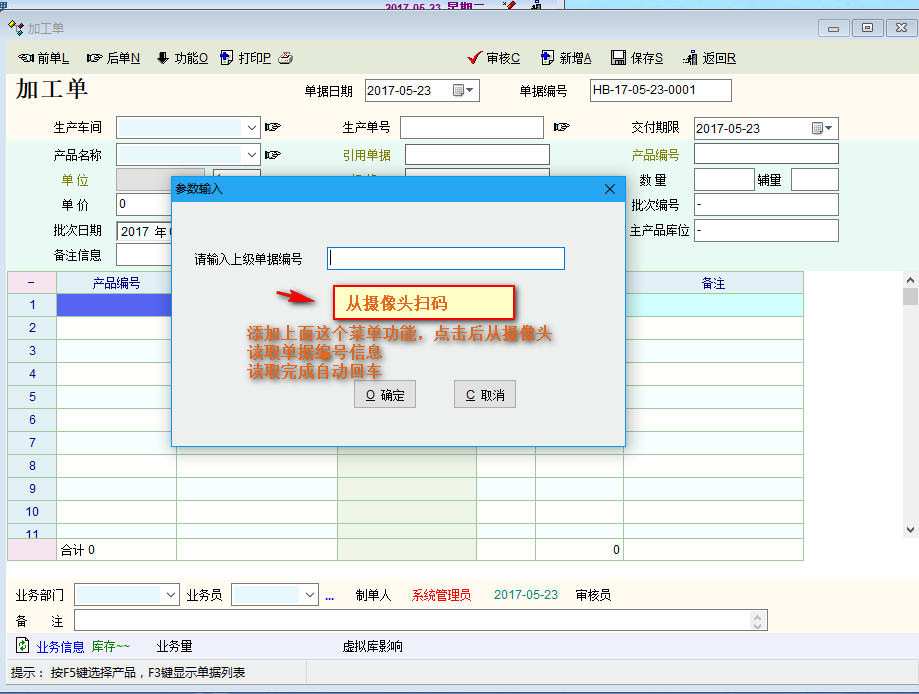The image size is (919, 694).
Task: Close the 参数输入 dialog
Action: point(610,188)
